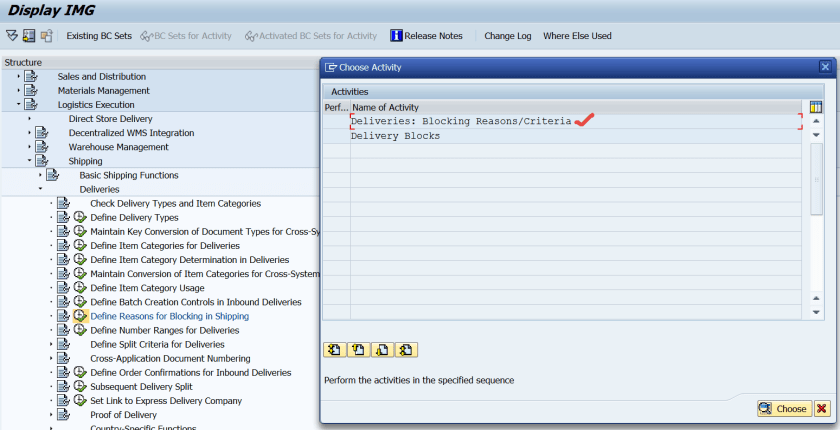Viewport: 840px width, 430px height.
Task: Open the column layout icon in Activities table
Action: pyautogui.click(x=816, y=107)
